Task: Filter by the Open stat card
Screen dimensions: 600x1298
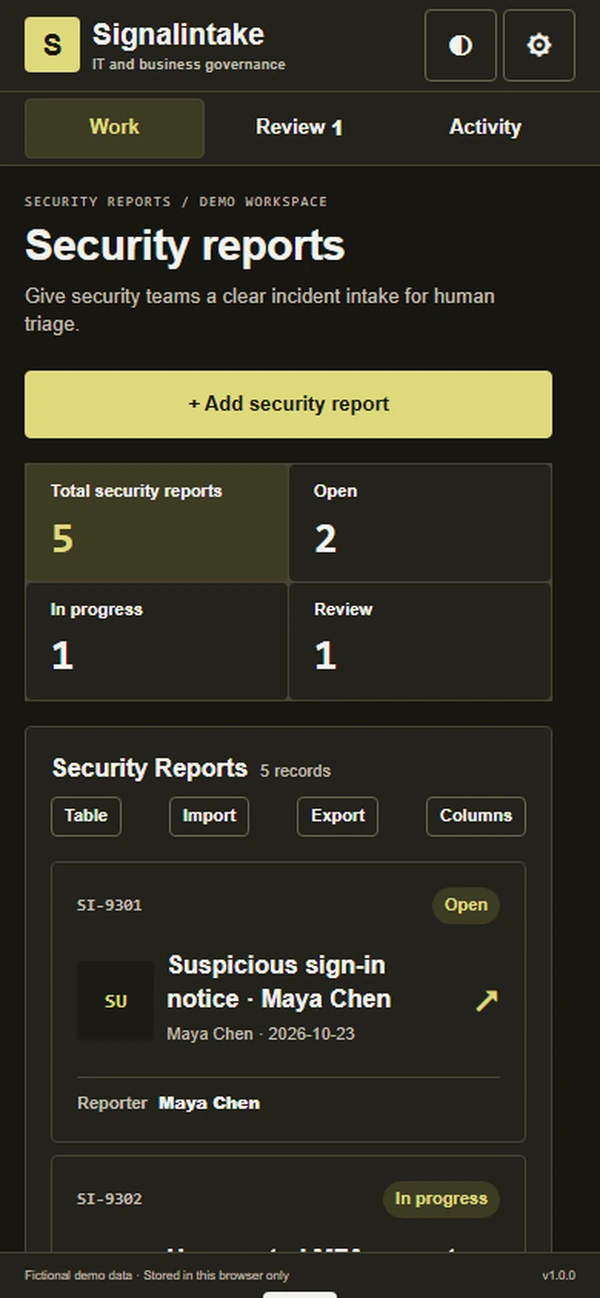Action: coord(420,522)
